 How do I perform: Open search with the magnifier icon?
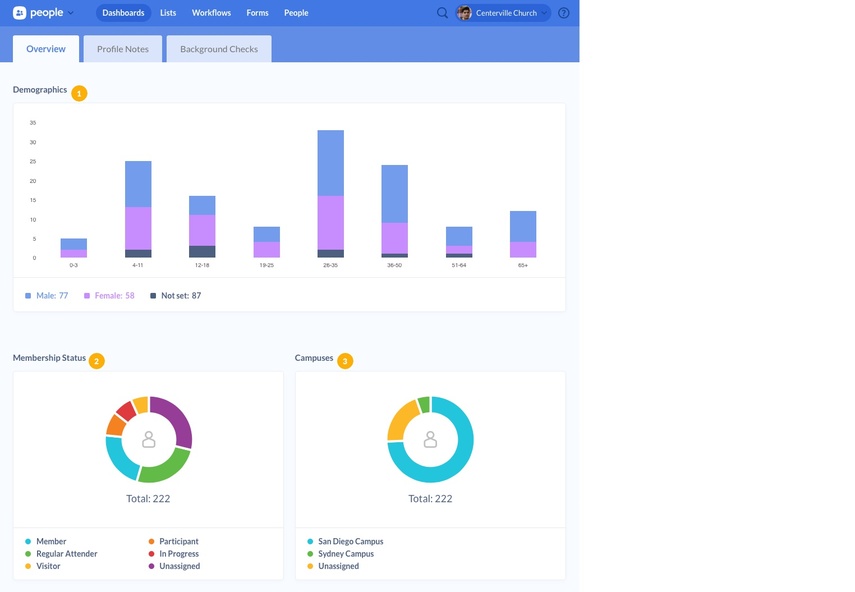tap(442, 13)
